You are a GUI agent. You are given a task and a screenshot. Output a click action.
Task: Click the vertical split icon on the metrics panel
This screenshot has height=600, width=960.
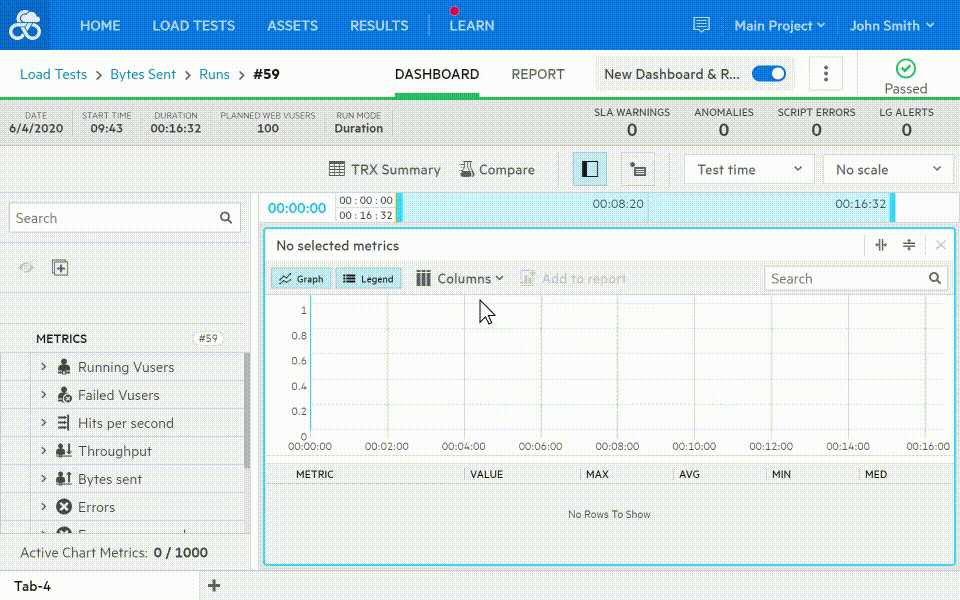pos(880,245)
